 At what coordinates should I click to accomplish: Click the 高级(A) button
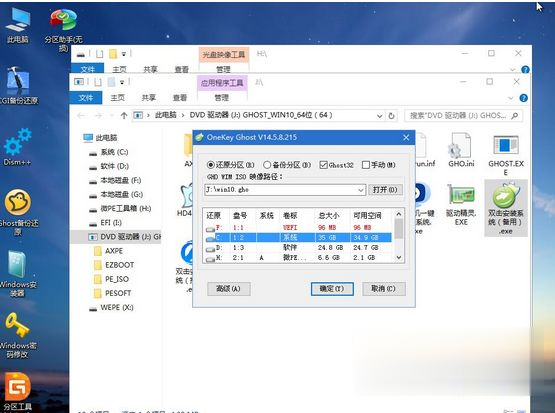tap(229, 289)
